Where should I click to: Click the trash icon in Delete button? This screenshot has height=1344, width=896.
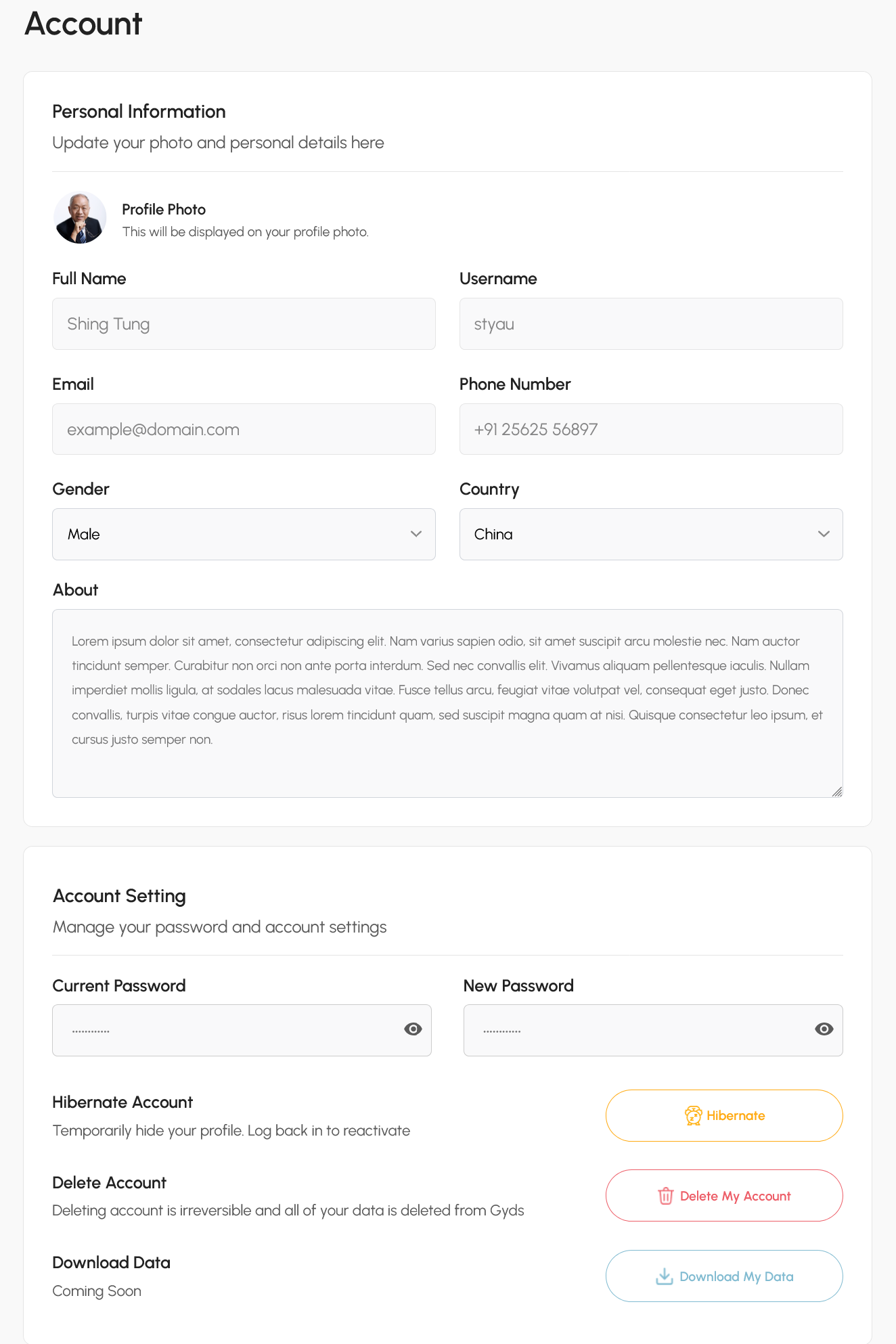pos(666,1196)
